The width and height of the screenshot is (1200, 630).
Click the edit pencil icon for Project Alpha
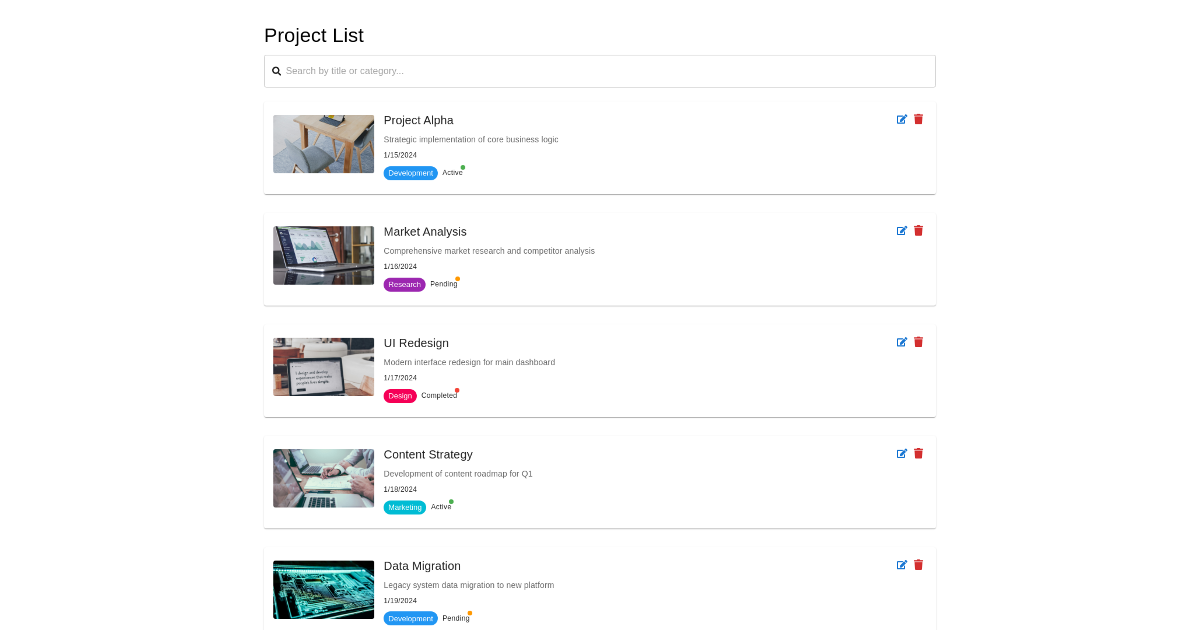(901, 119)
